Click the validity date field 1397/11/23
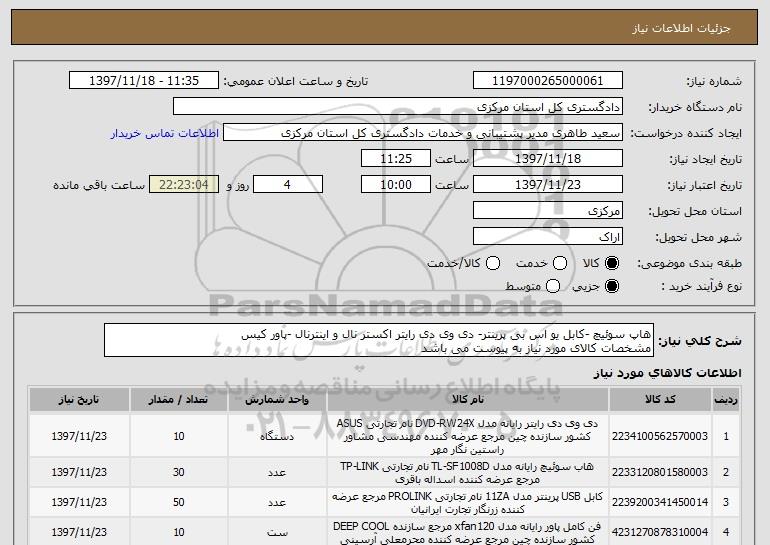 pyautogui.click(x=548, y=185)
